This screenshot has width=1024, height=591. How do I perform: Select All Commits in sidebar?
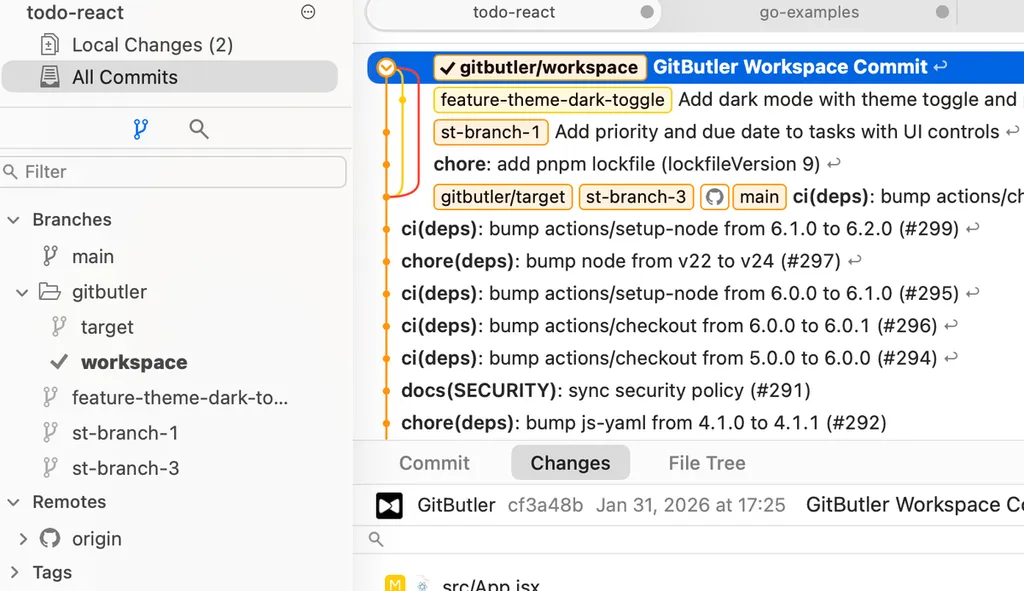click(x=125, y=77)
